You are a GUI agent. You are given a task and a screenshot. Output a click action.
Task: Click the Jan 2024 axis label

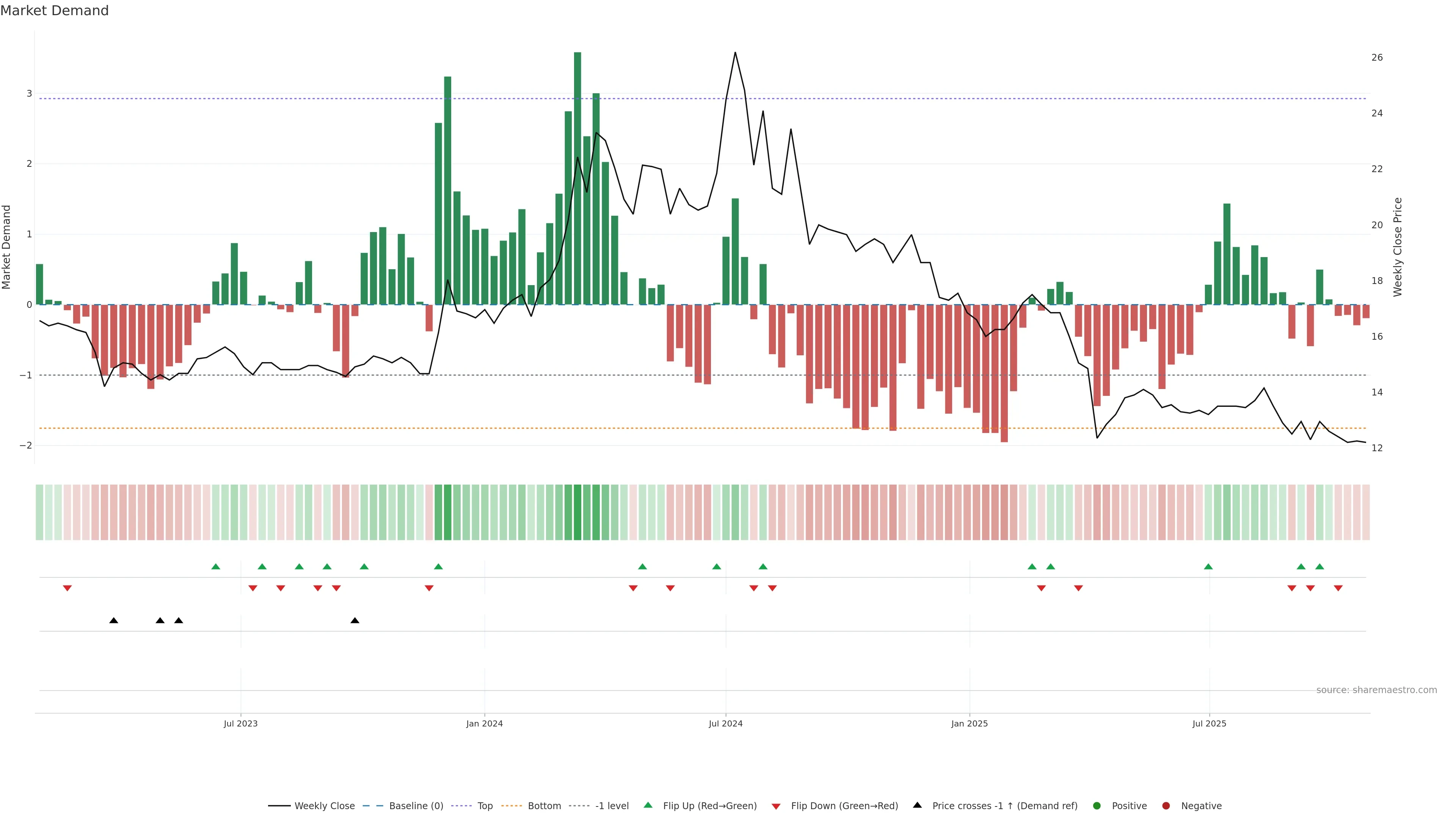485,723
